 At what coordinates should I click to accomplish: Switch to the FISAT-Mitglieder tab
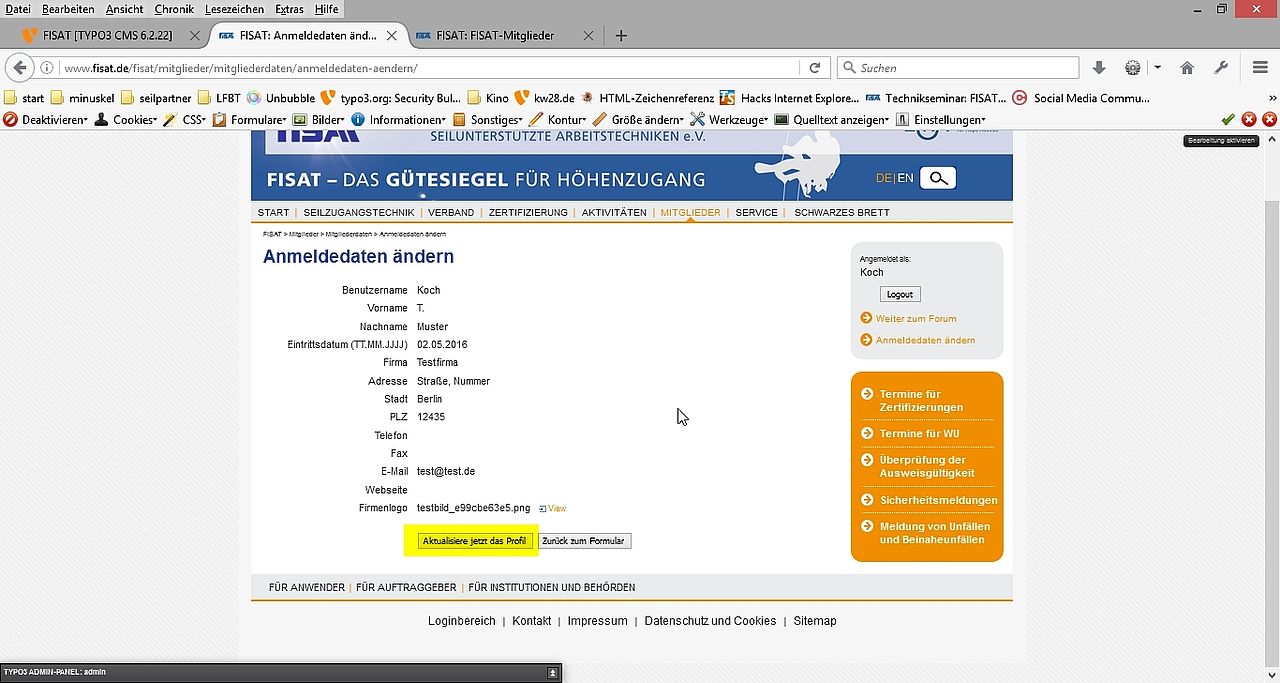click(495, 35)
